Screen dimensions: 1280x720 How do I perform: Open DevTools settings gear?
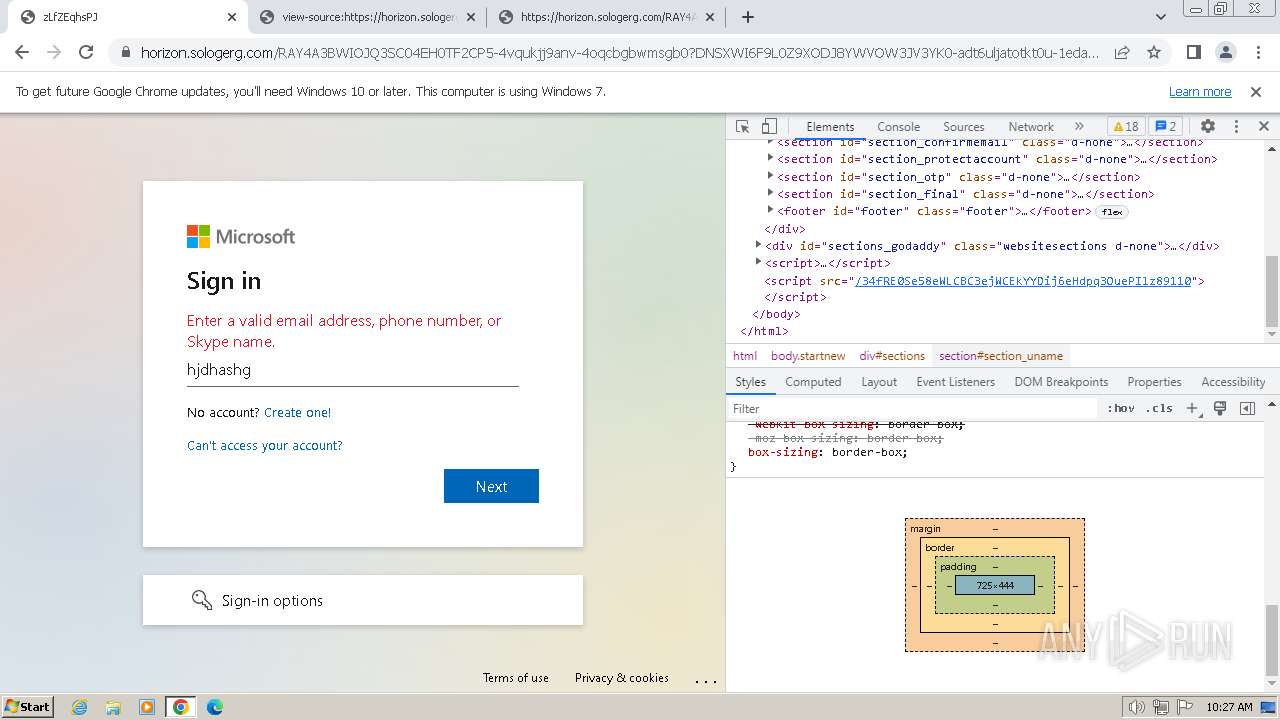pyautogui.click(x=1208, y=127)
